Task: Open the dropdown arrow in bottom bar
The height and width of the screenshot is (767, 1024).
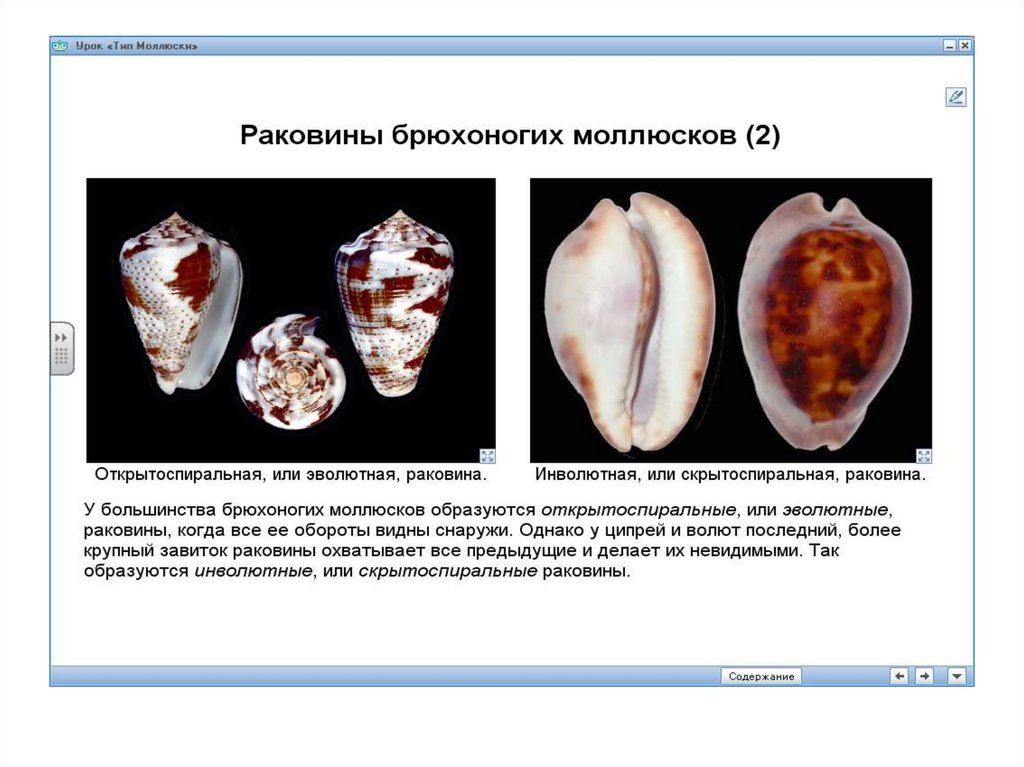Action: click(x=957, y=676)
